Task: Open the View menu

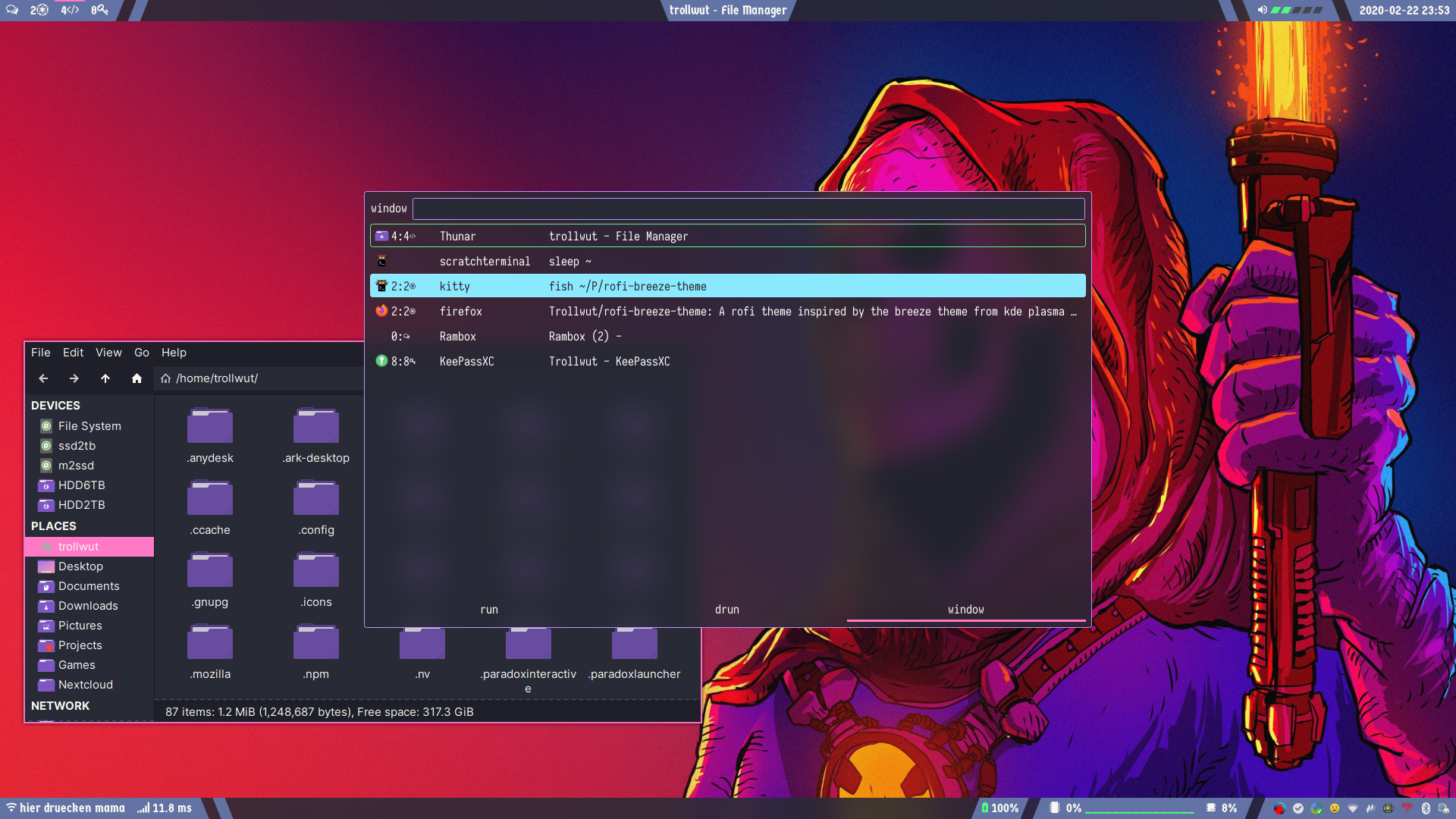Action: [x=108, y=353]
